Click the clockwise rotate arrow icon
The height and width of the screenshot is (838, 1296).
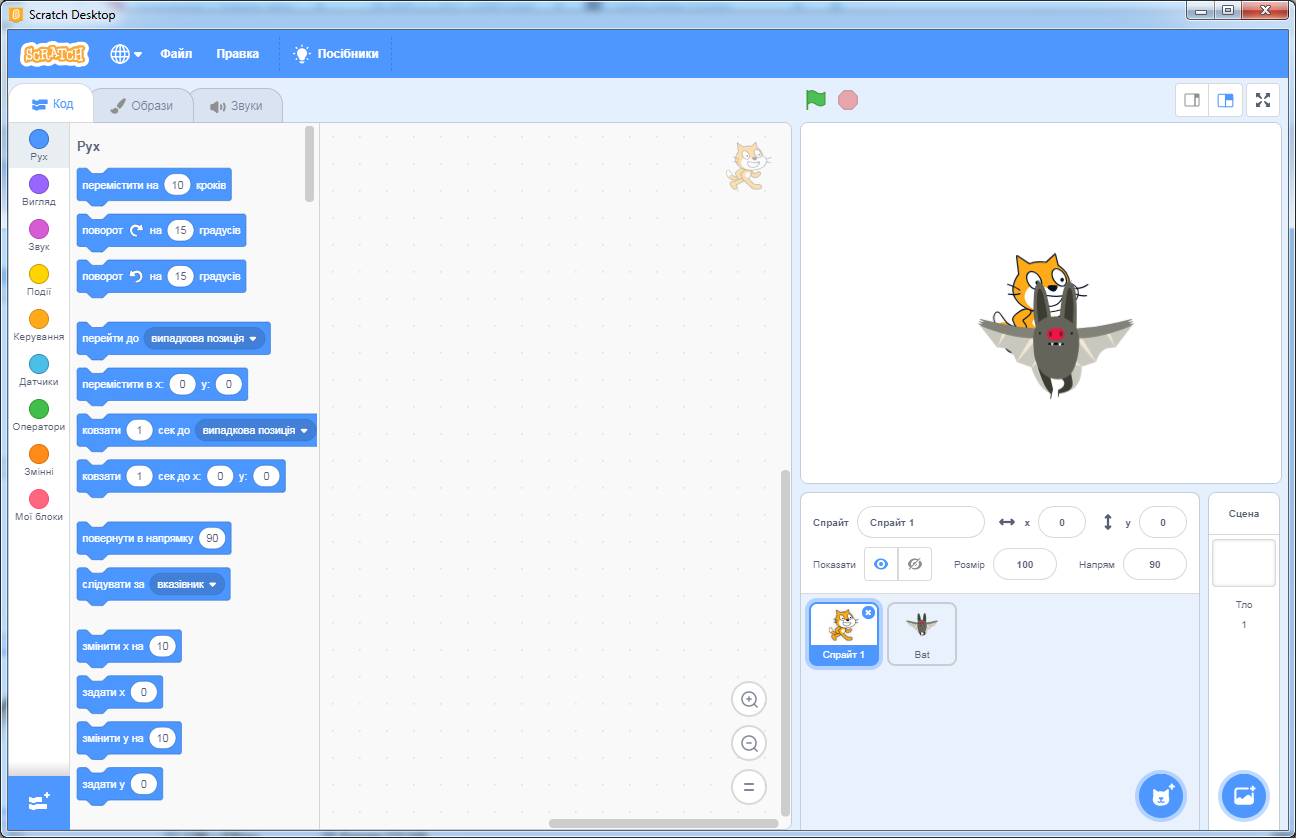coord(137,230)
